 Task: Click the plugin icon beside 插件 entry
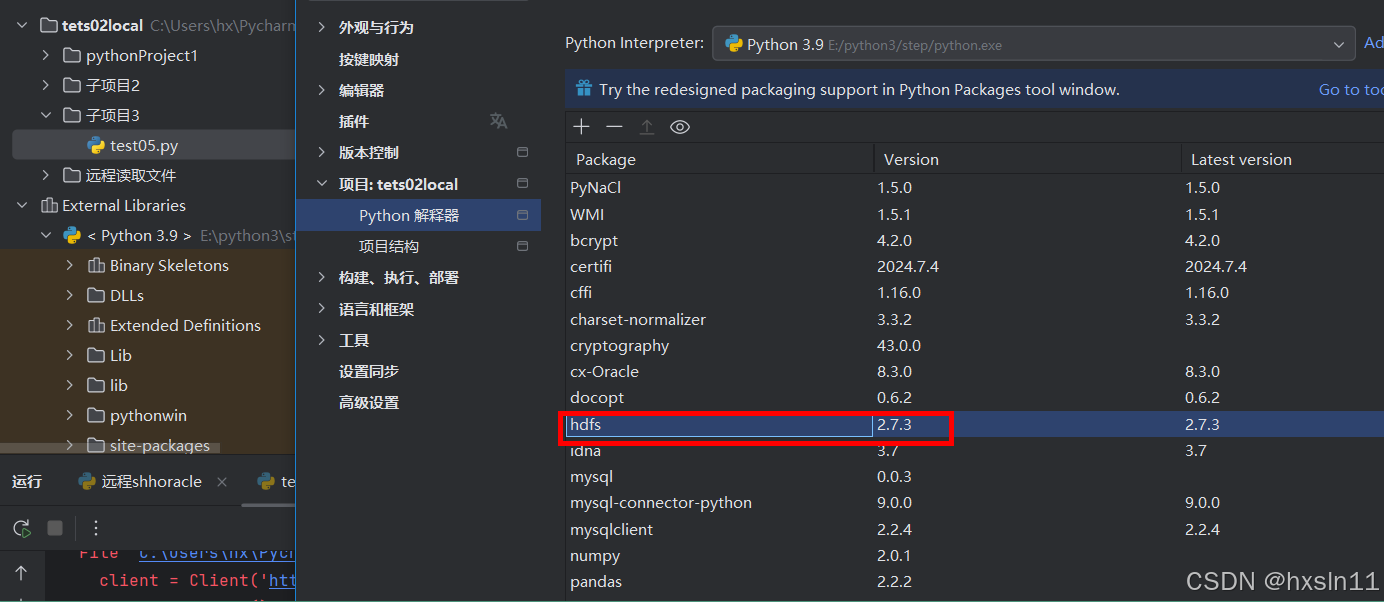(498, 120)
